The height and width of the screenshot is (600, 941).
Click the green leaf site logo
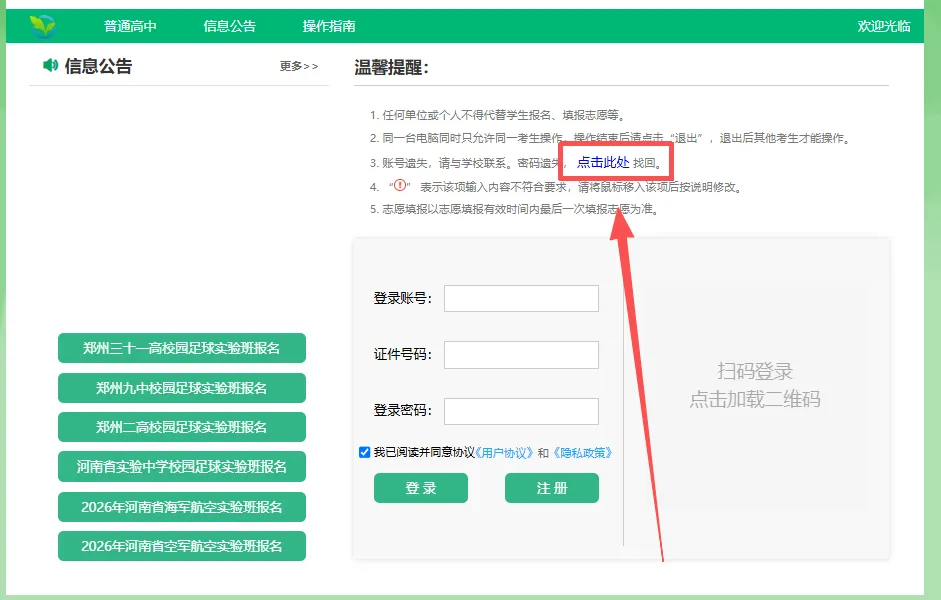click(x=43, y=26)
